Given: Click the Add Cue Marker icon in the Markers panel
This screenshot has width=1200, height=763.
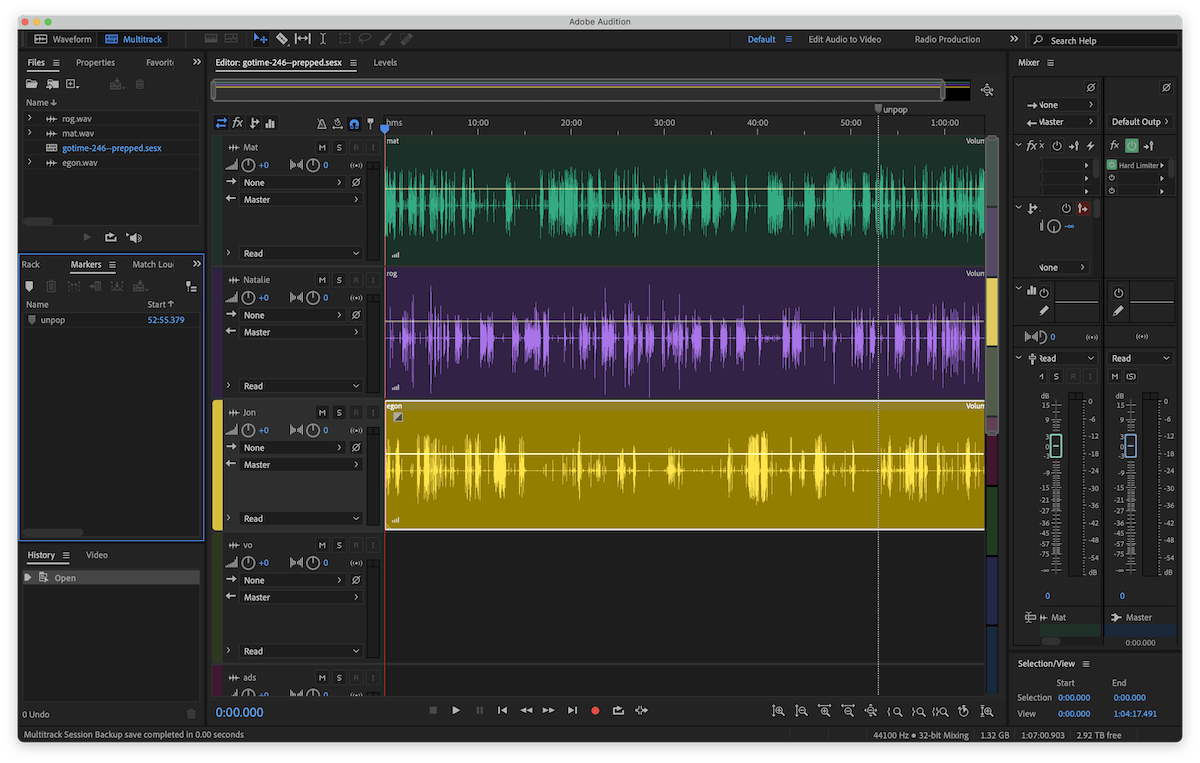Looking at the screenshot, I should (x=29, y=286).
